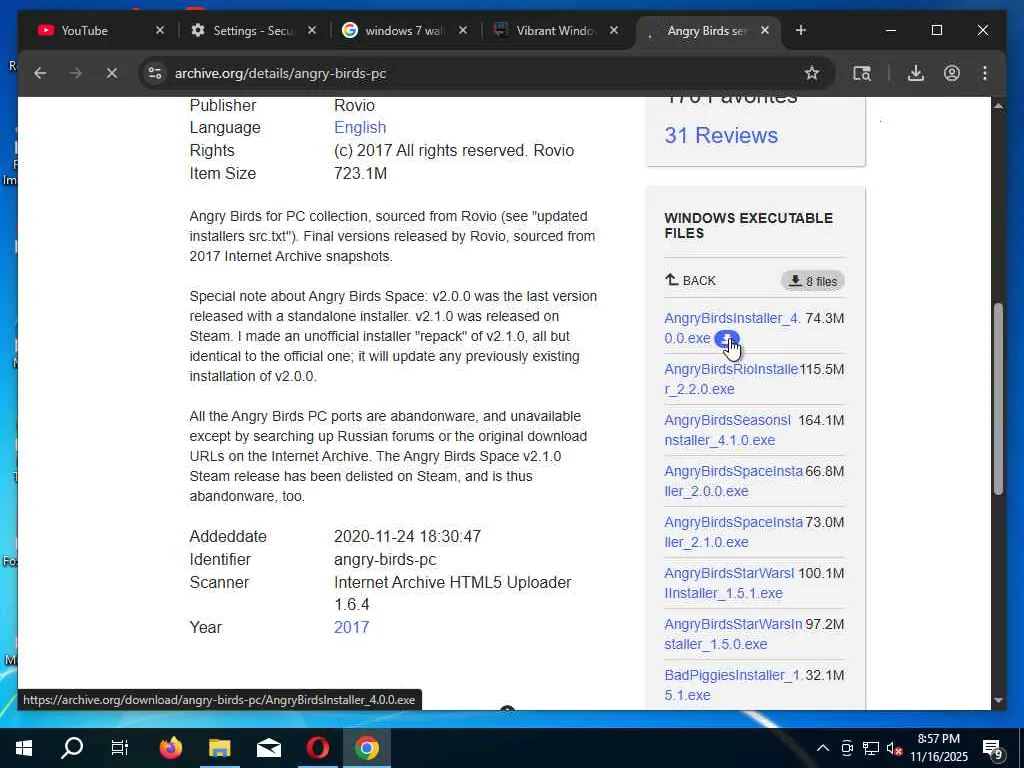1024x768 pixels.
Task: Click the scrollbar up arrow
Action: point(998,106)
